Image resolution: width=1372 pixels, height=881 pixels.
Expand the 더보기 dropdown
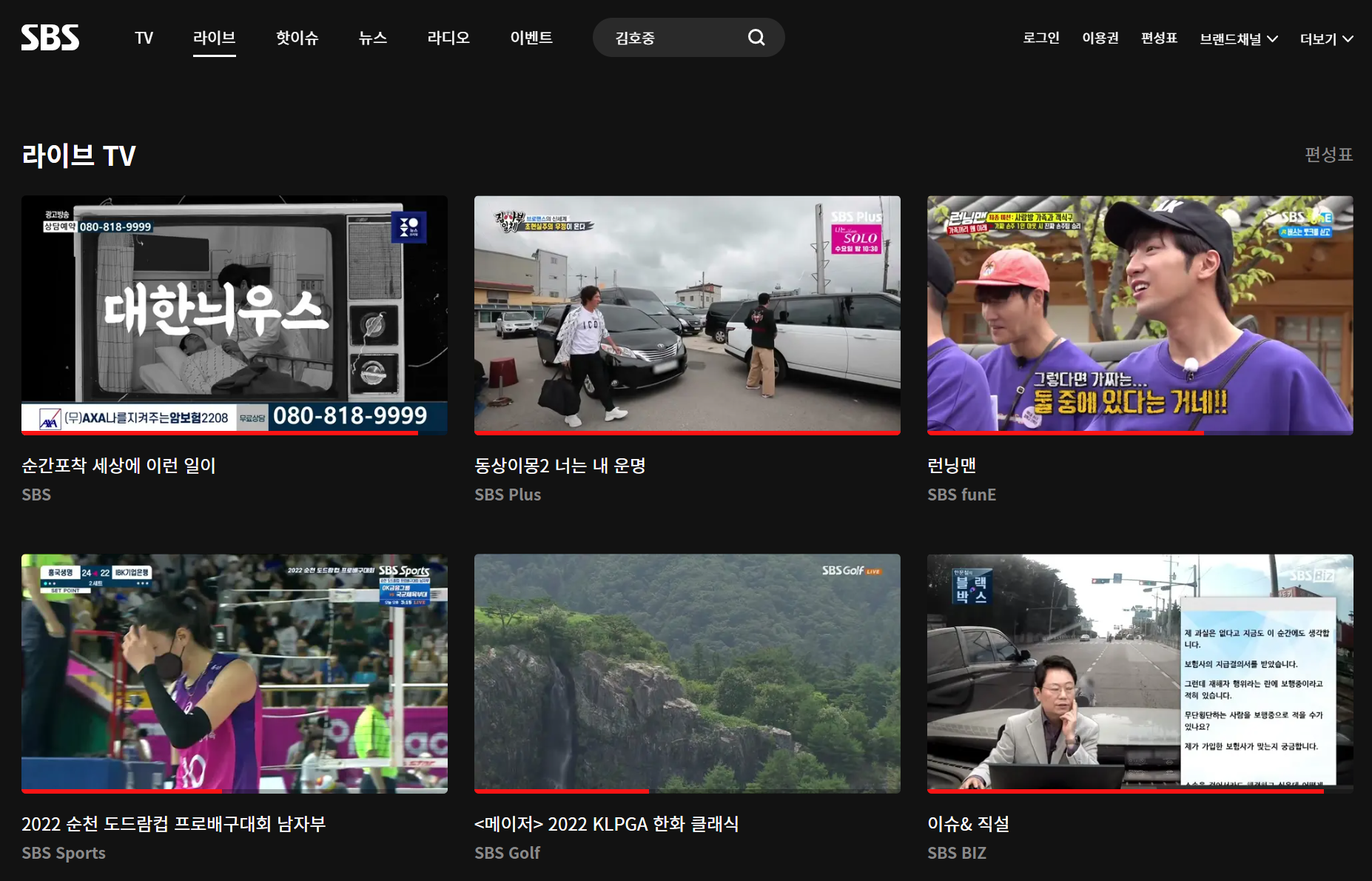click(1325, 38)
